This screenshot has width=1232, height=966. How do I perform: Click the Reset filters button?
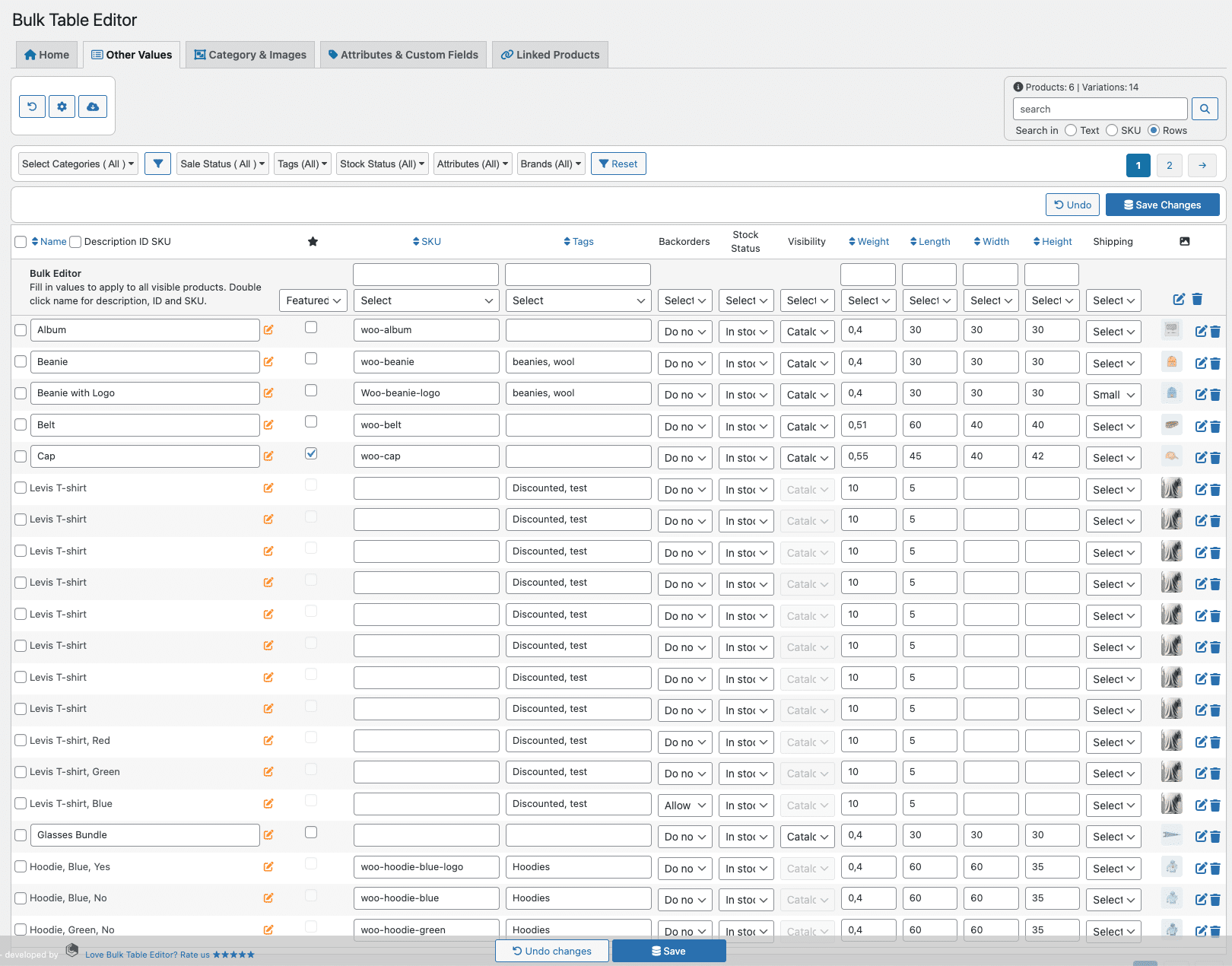pyautogui.click(x=618, y=164)
